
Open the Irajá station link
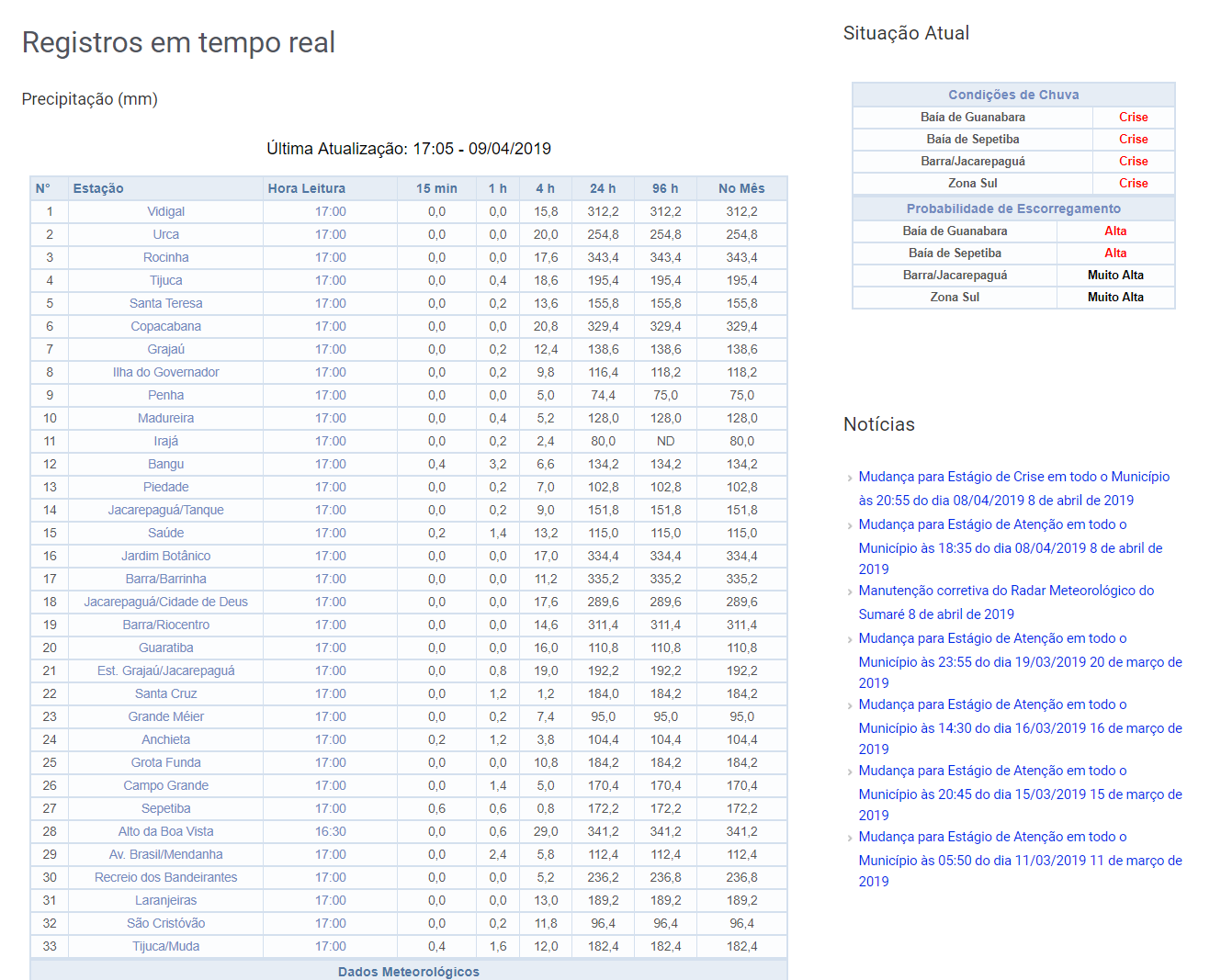pyautogui.click(x=165, y=441)
